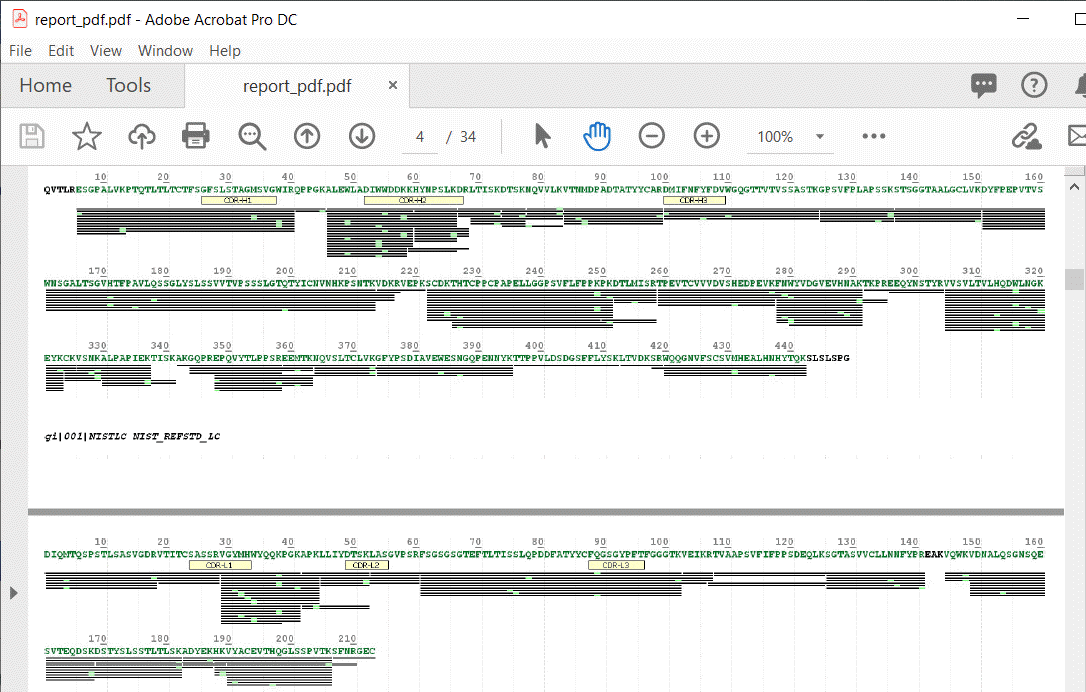Expand the left navigation pane arrow
This screenshot has height=692, width=1086.
coord(13,593)
